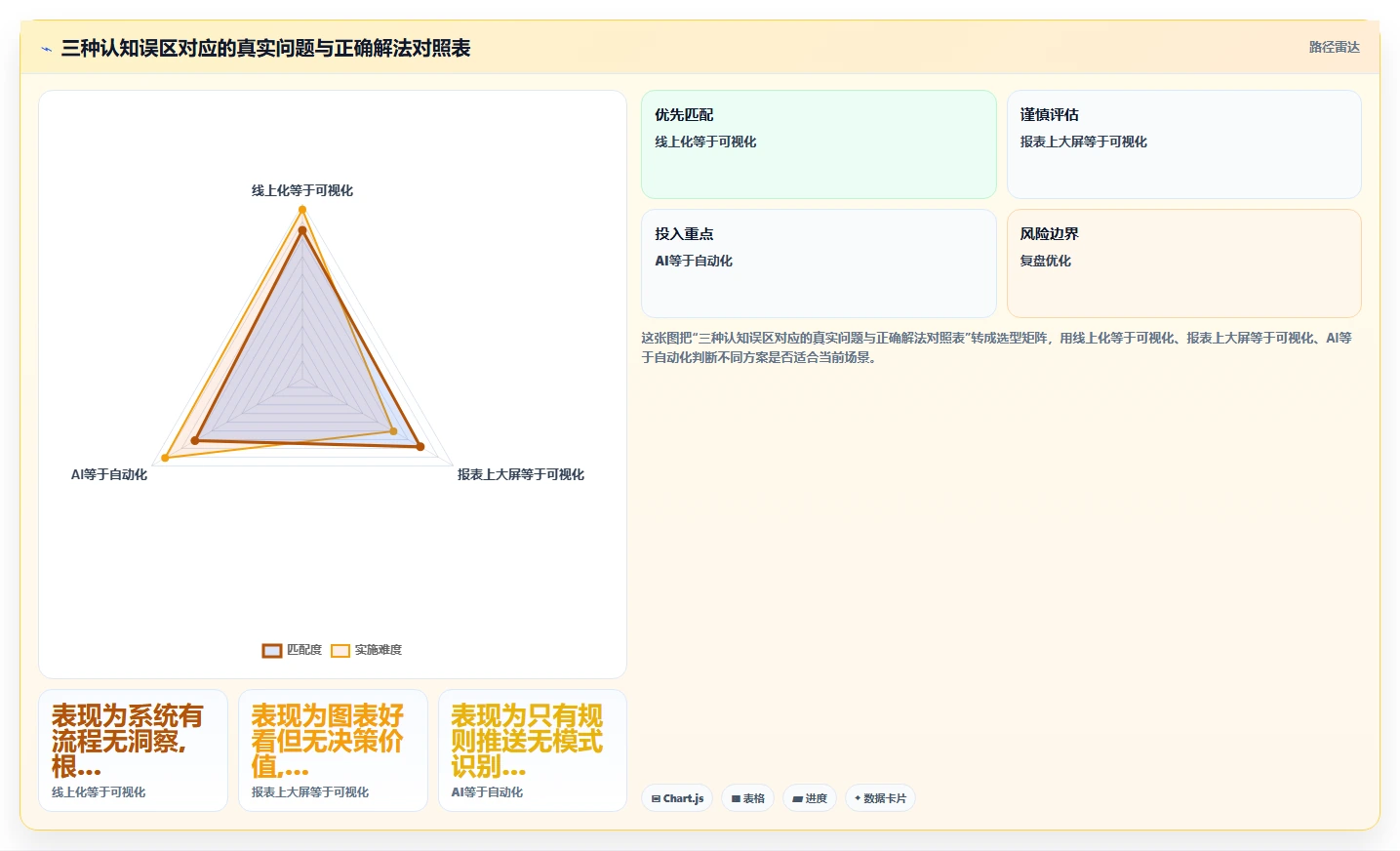Click AI等于自动化 text in 投入重点 card
This screenshot has width=1400, height=851.
[x=694, y=261]
